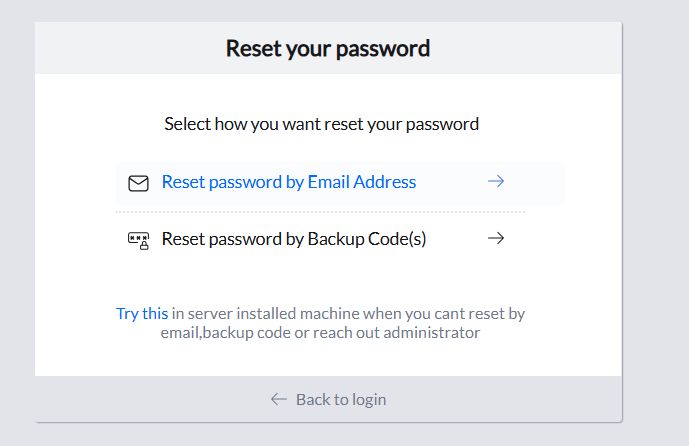Click the left arrow beside Back to login
This screenshot has width=689, height=446.
(279, 399)
